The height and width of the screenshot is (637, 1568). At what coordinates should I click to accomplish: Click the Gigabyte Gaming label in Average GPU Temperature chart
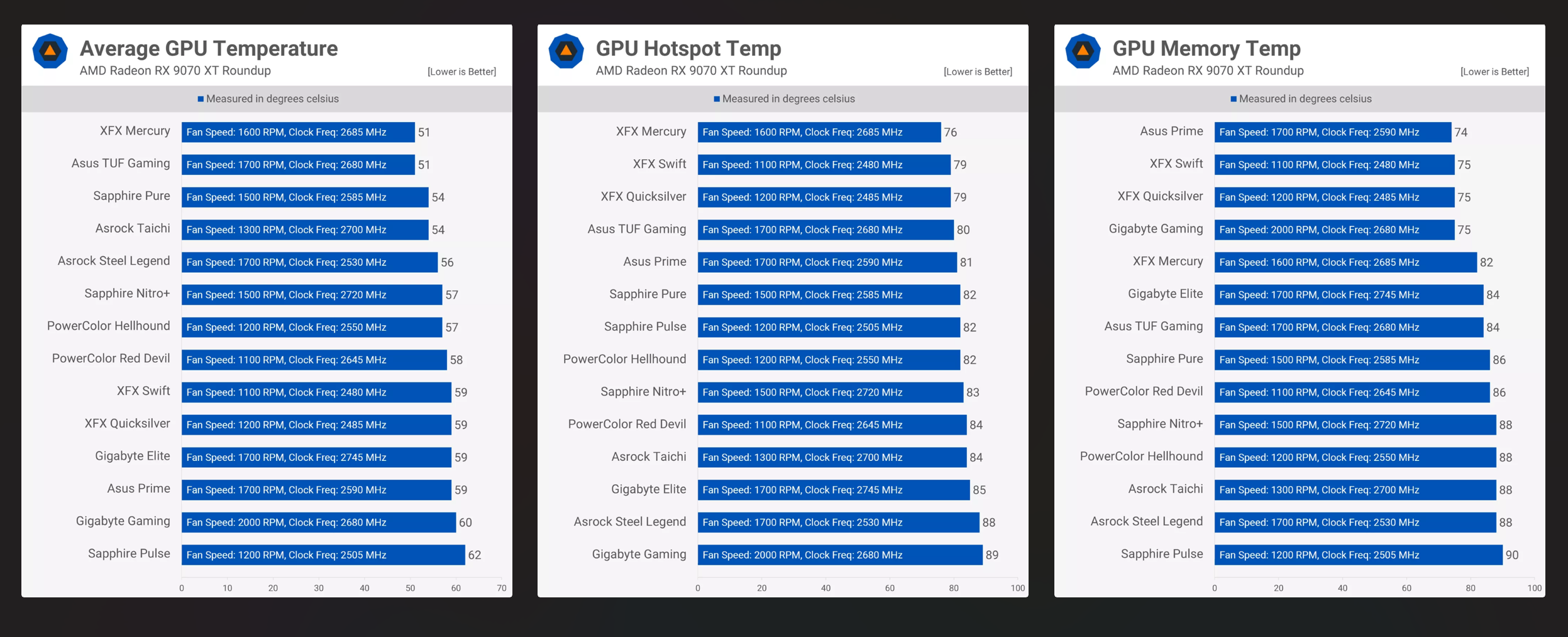123,521
